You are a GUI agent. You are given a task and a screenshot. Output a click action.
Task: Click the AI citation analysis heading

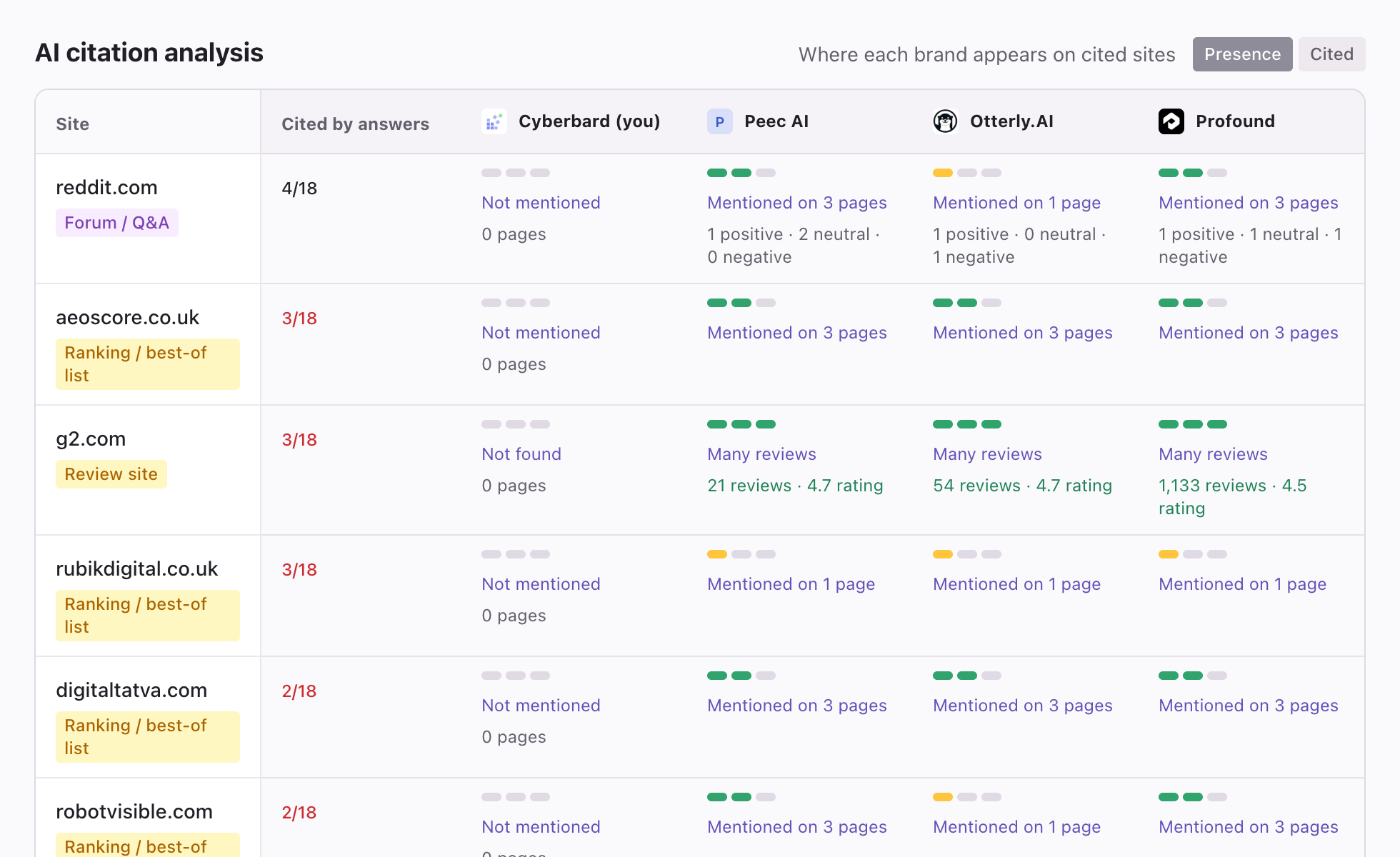[149, 53]
